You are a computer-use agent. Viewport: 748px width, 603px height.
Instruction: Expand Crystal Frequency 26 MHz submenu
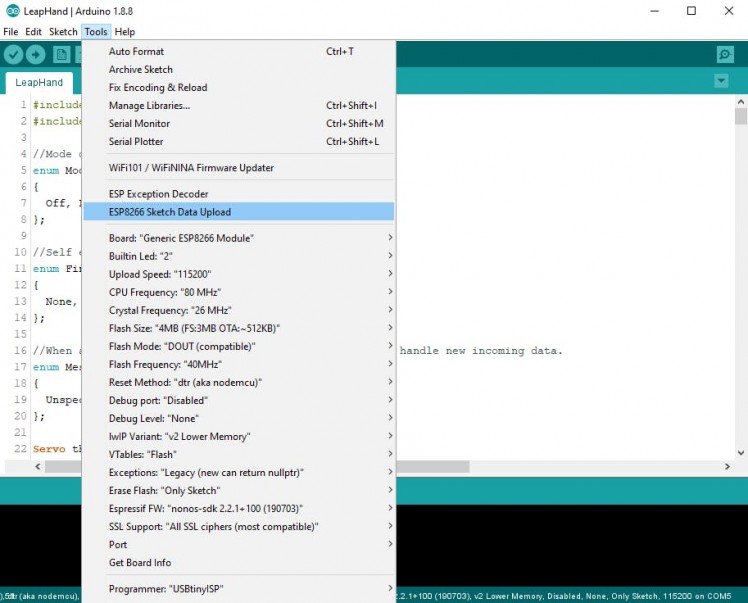coord(239,311)
